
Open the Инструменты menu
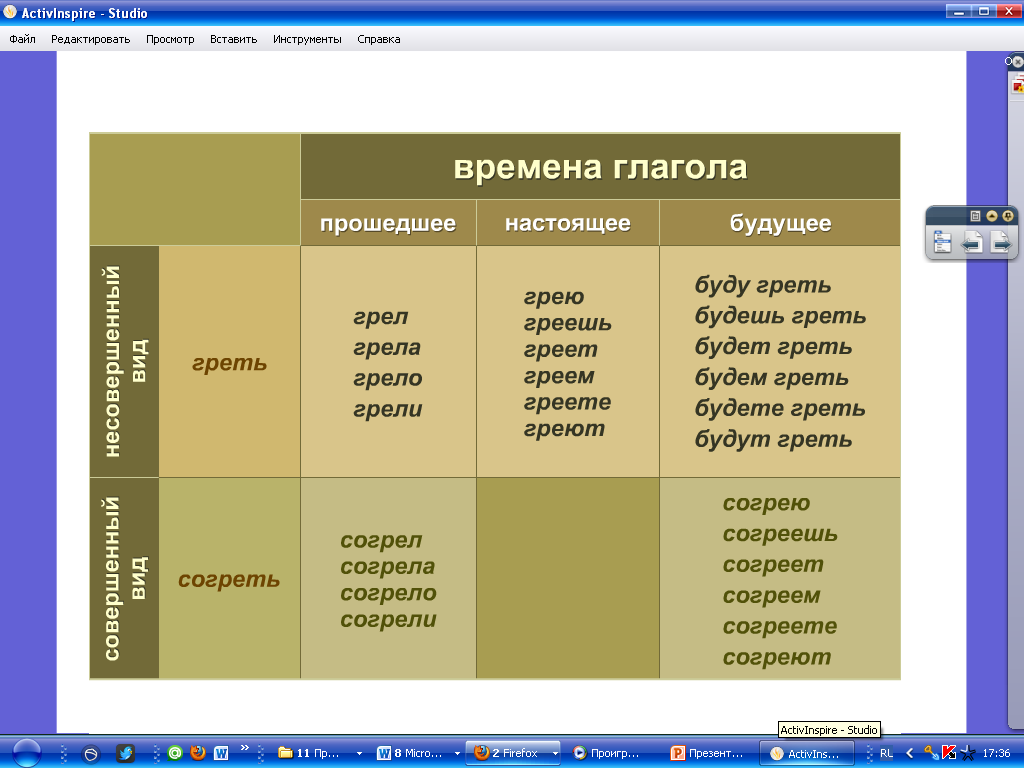[307, 40]
